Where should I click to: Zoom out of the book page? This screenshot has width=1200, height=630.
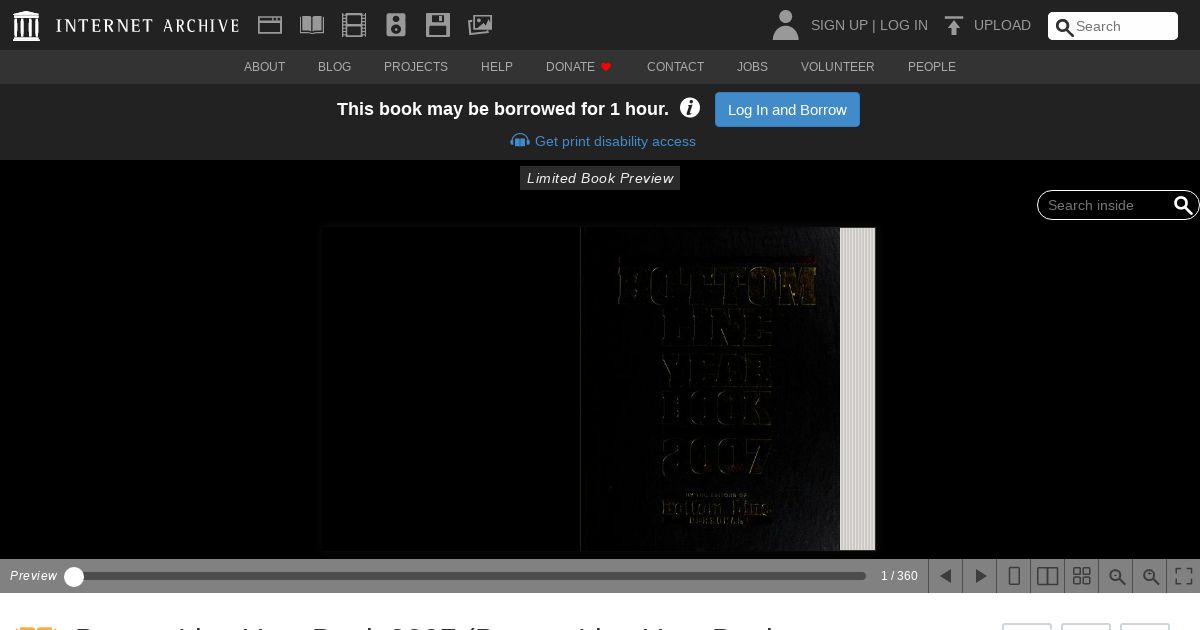pyautogui.click(x=1117, y=576)
